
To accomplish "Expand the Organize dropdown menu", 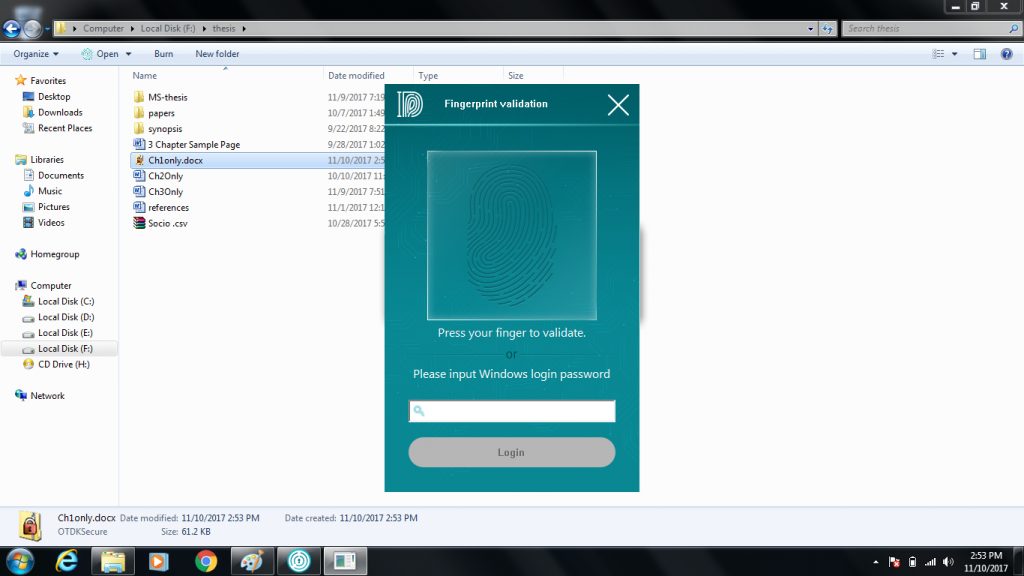I will pos(34,53).
